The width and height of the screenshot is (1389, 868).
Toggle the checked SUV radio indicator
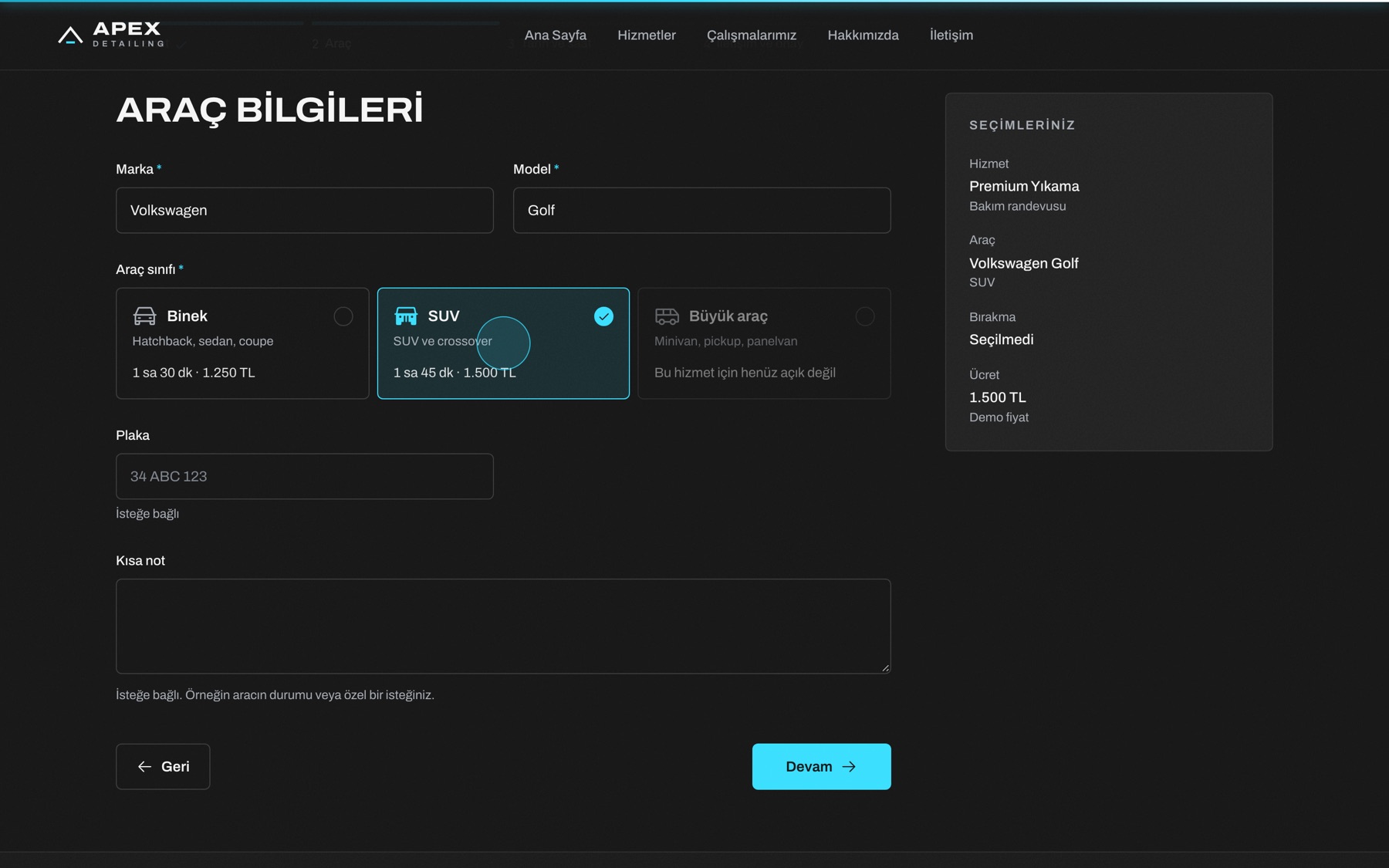click(604, 316)
